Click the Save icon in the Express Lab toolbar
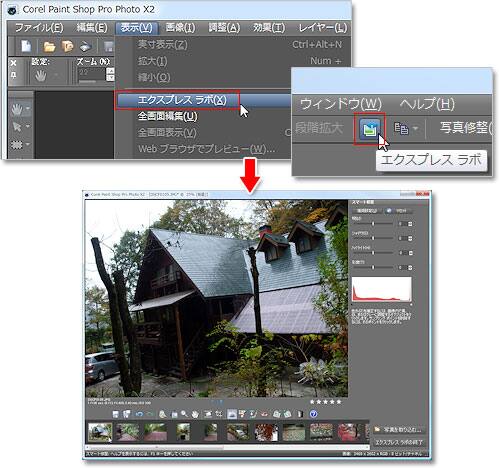 (x=116, y=414)
